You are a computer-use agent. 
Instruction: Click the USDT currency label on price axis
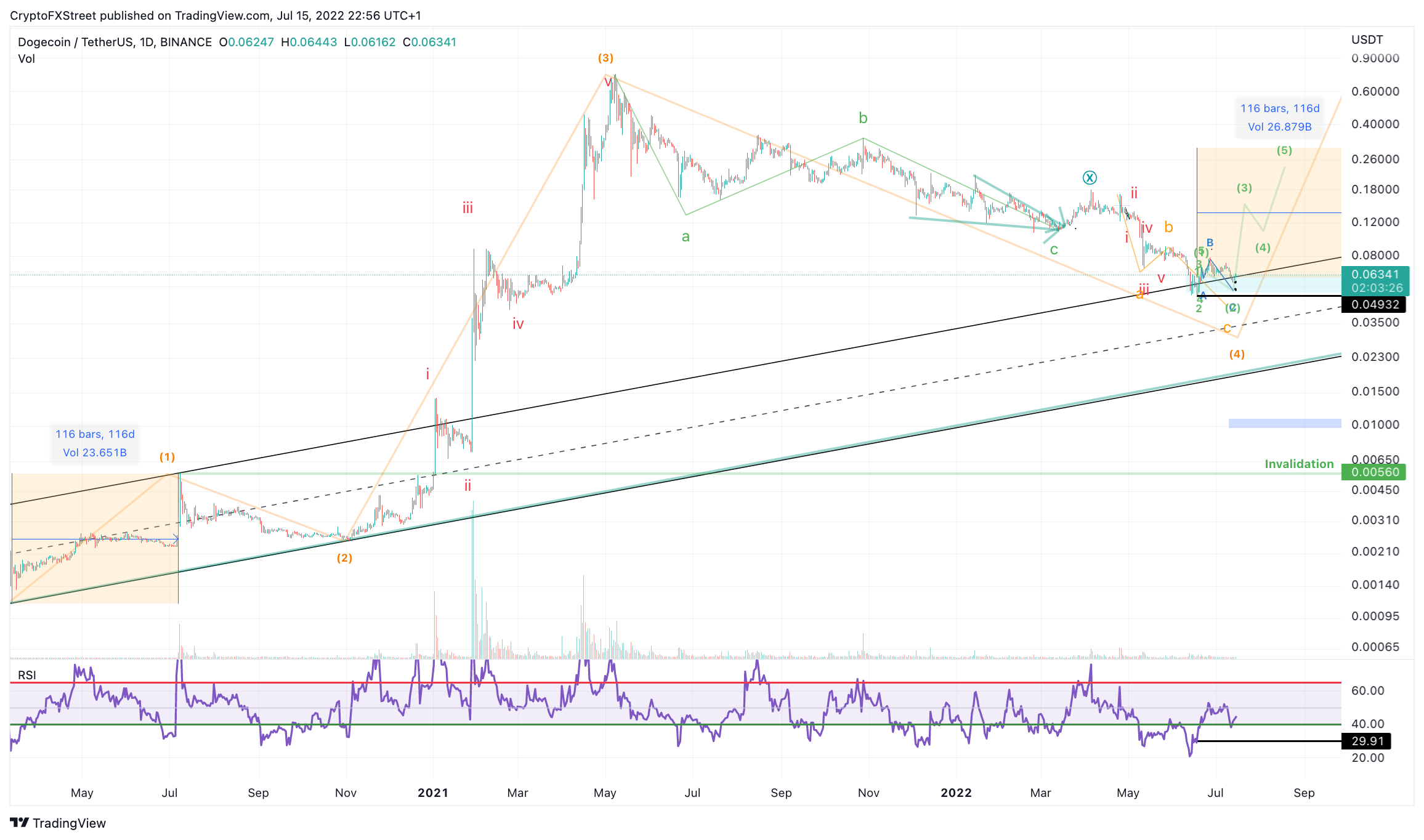1367,39
